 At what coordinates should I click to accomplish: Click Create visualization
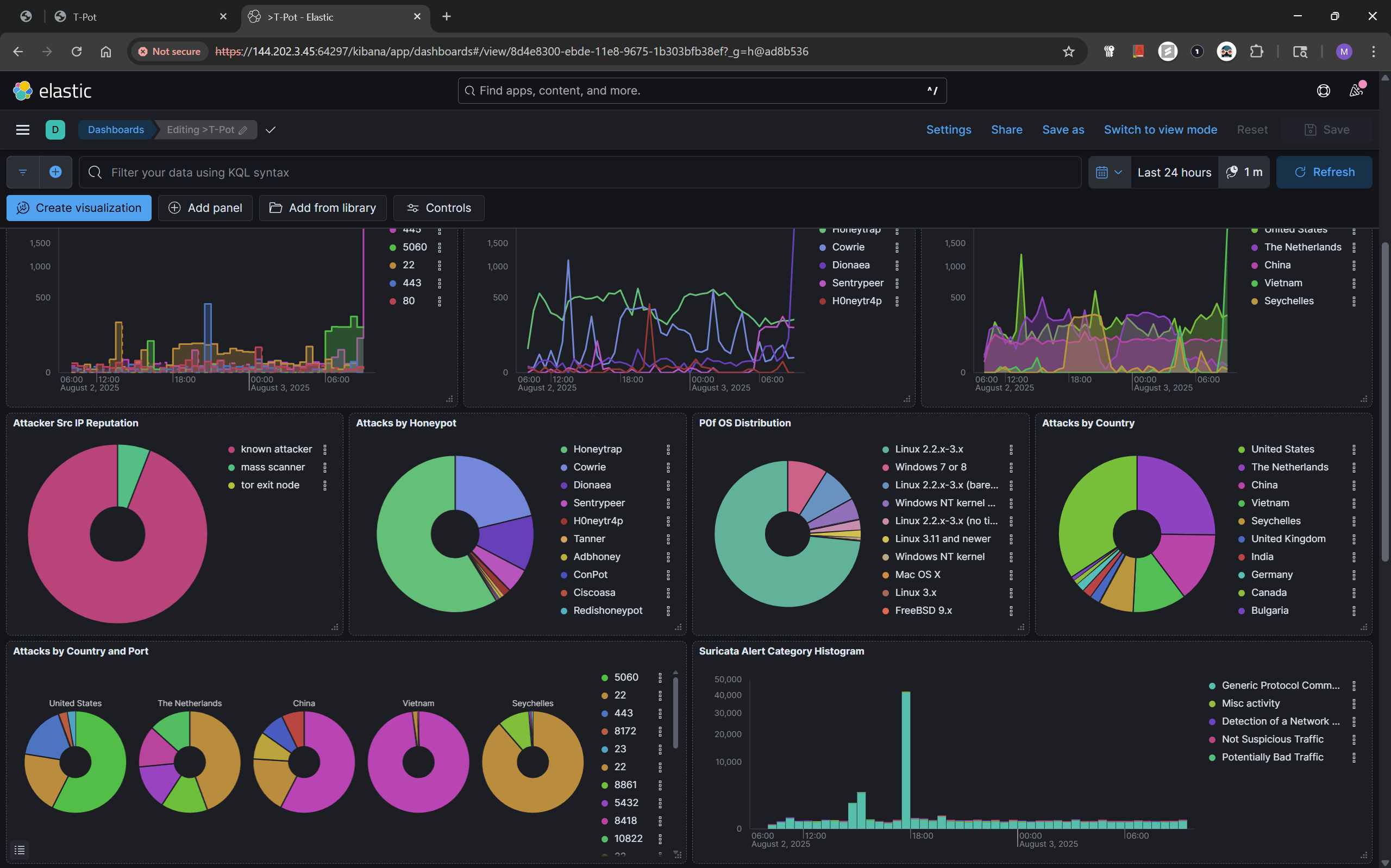[79, 208]
